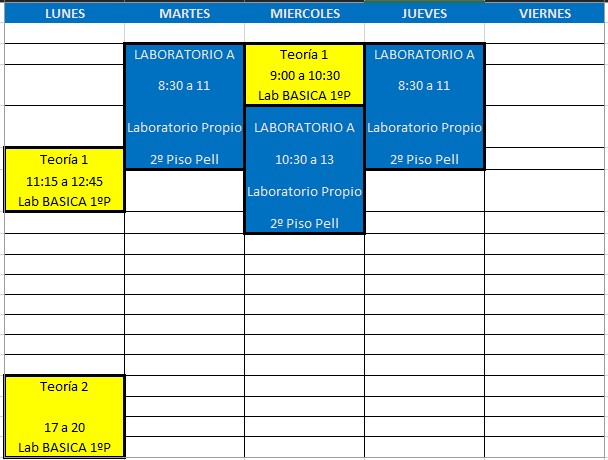Click the '11:15 a 12:45' time text

pos(65,181)
